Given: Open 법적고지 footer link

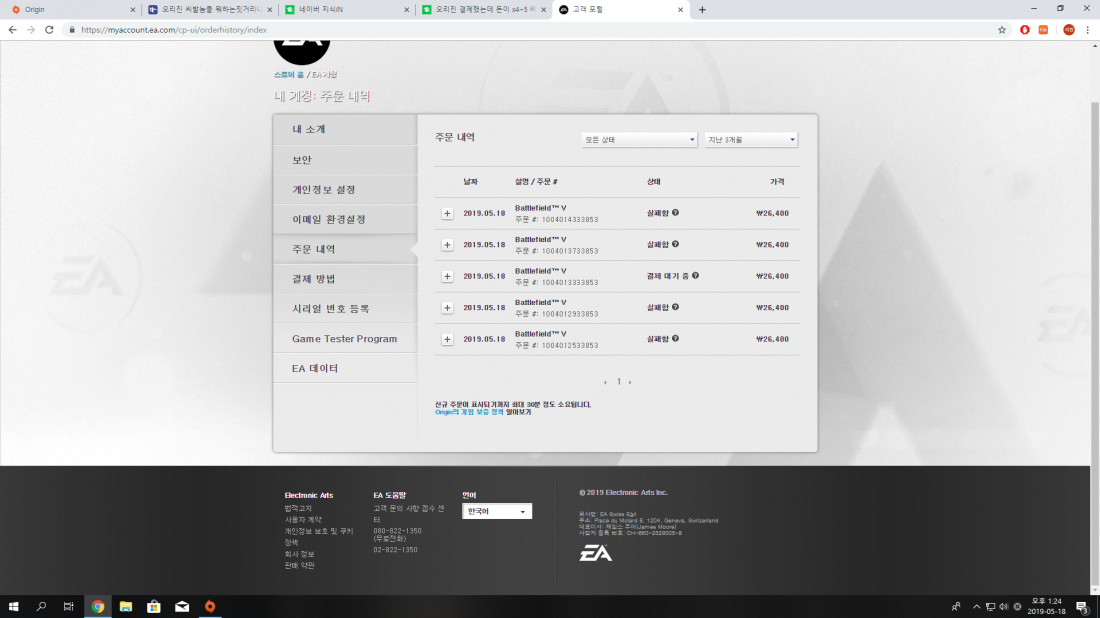Looking at the screenshot, I should [298, 509].
